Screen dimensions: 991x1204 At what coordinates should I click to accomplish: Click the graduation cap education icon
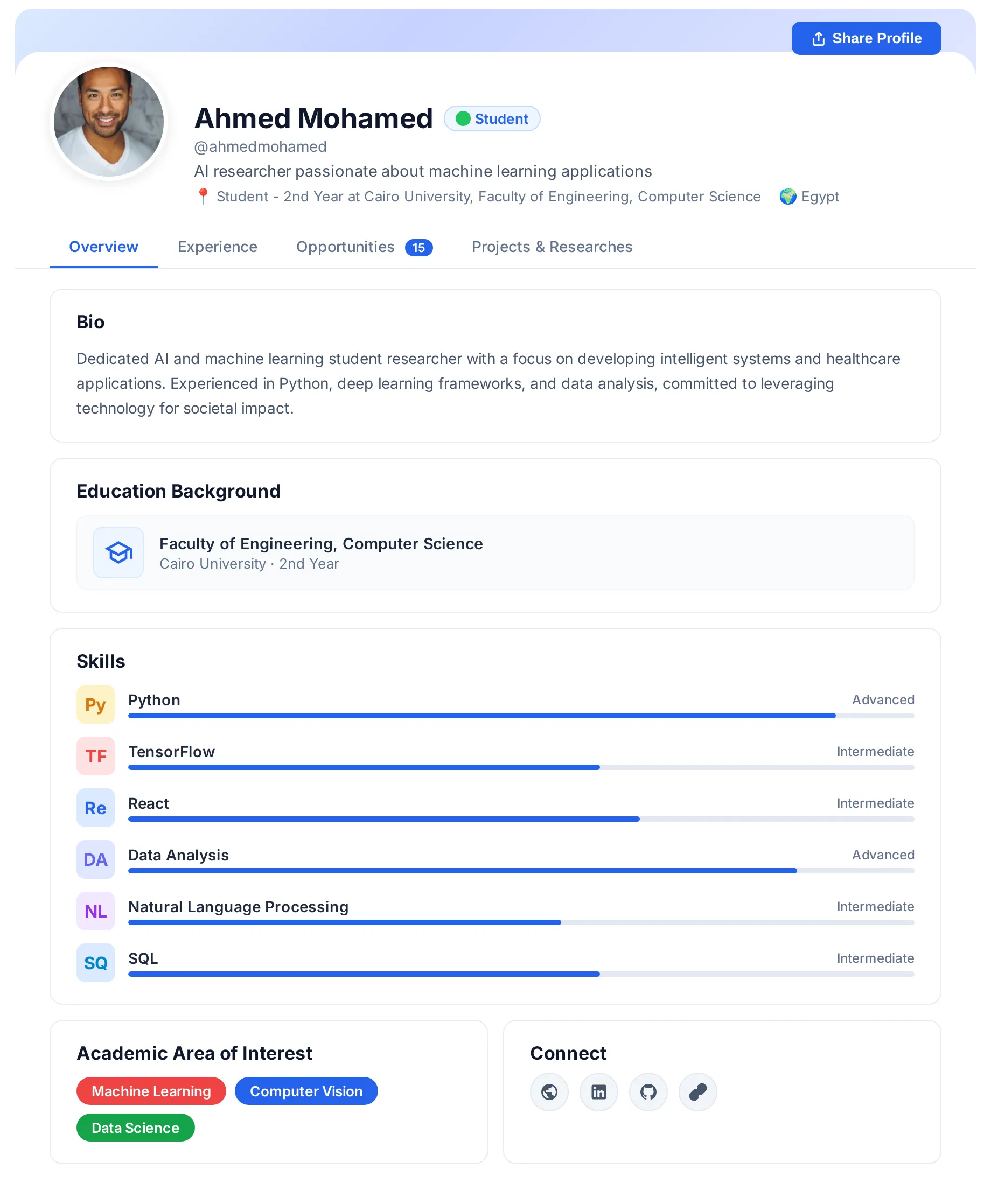click(118, 552)
